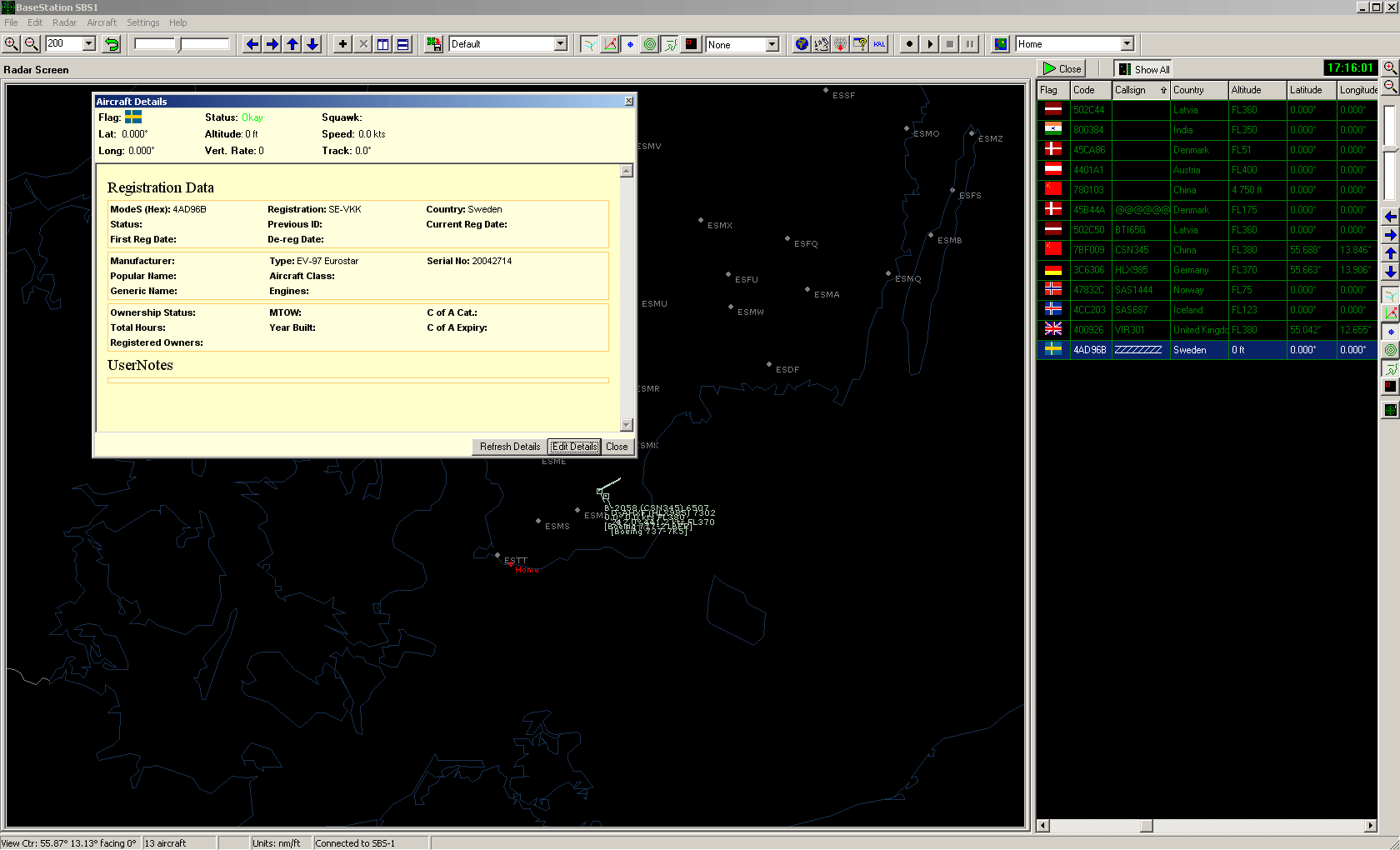Pan radar left with top toolbar arrow

pyautogui.click(x=252, y=44)
